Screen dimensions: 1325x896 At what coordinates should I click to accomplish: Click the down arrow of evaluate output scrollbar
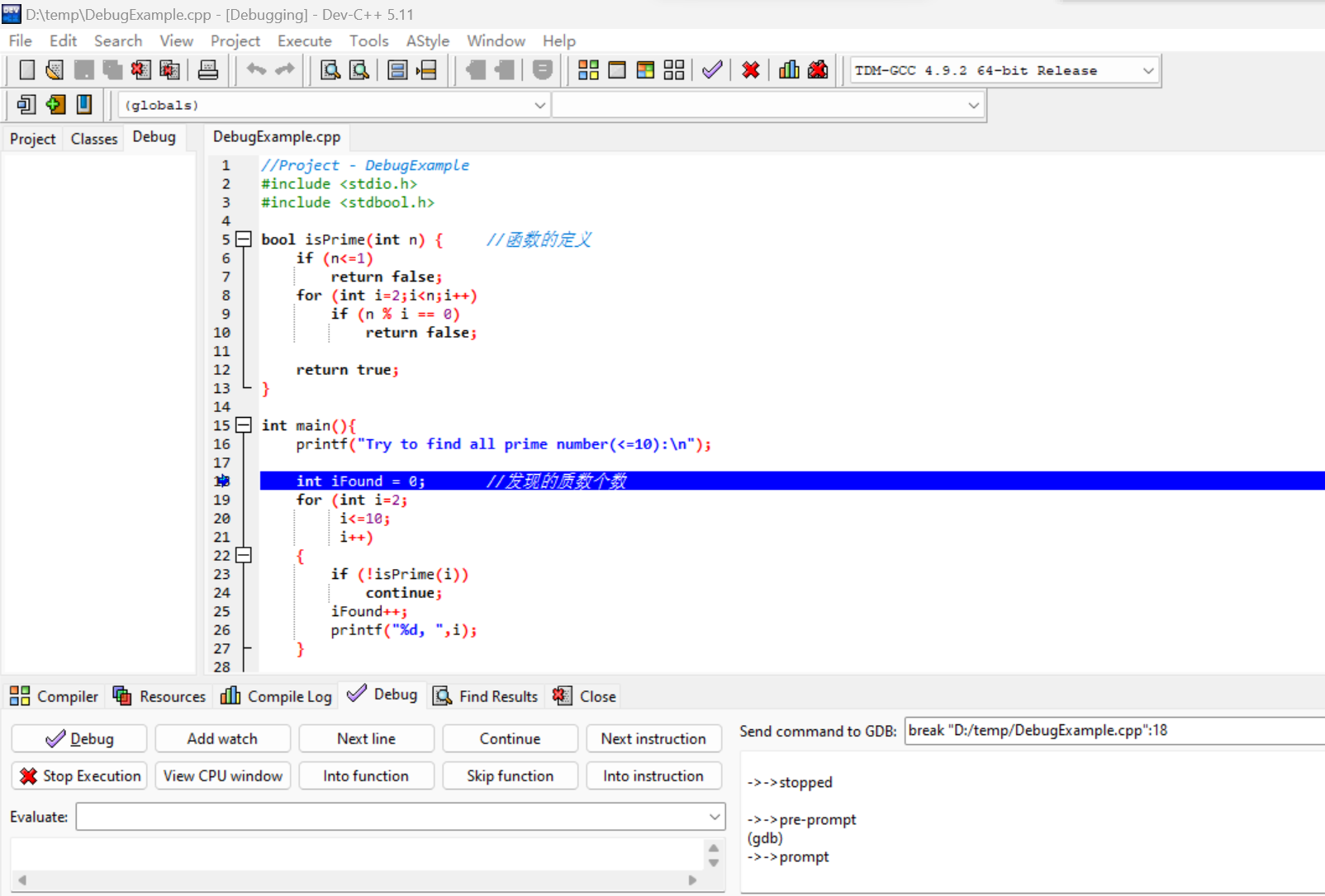tap(714, 863)
